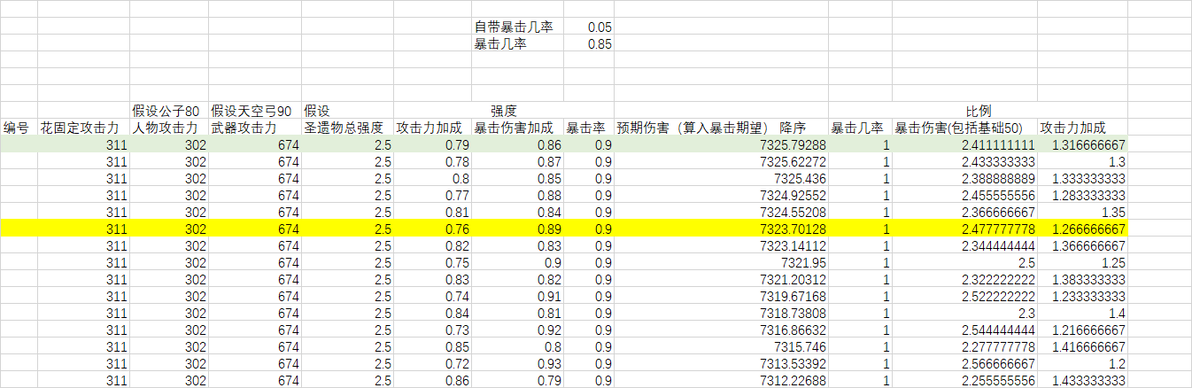
Task: Click the 1.316666667 cell in green row
Action: (1083, 145)
